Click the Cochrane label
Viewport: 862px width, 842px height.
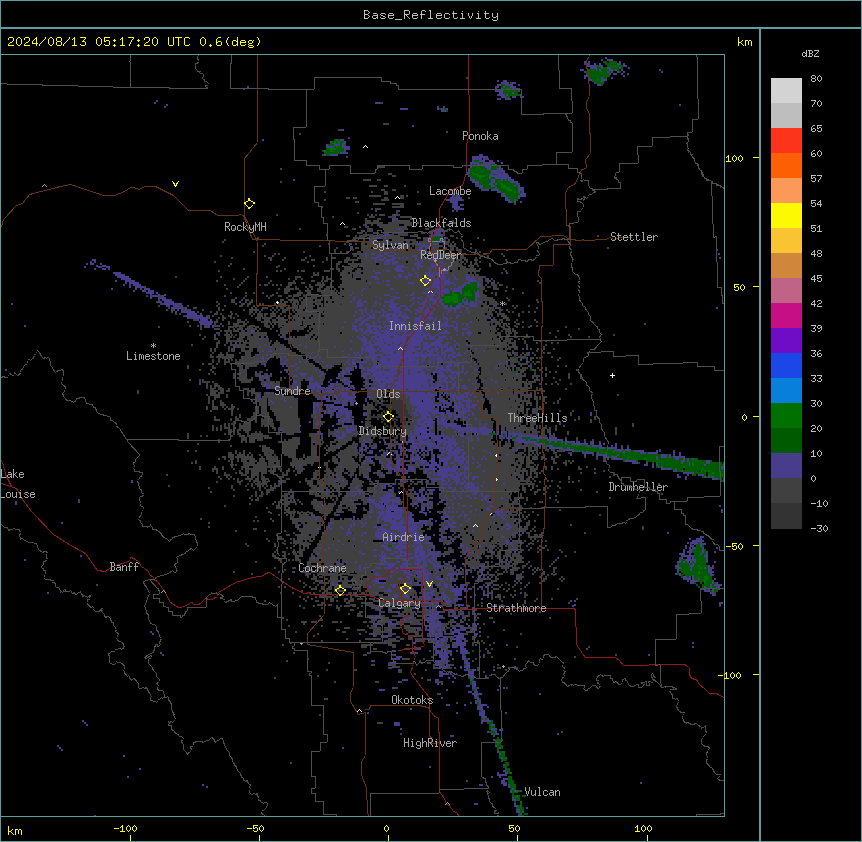(322, 568)
